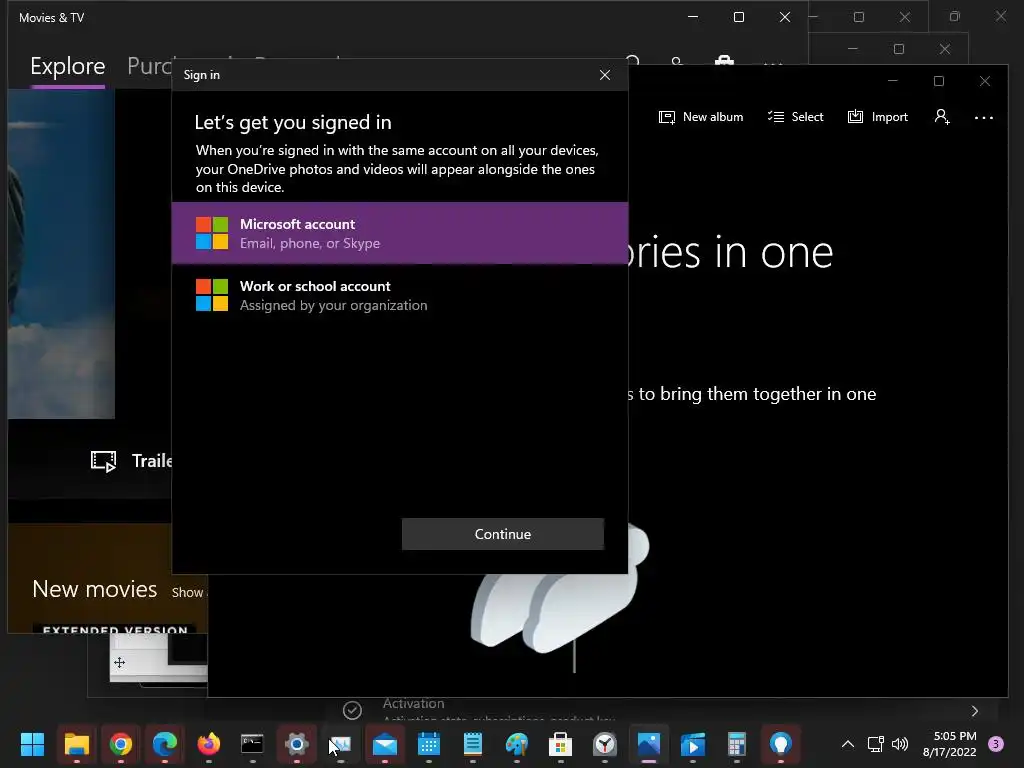Expand the Activation row chevron in Settings
Viewport: 1024px width, 768px height.
[x=975, y=711]
